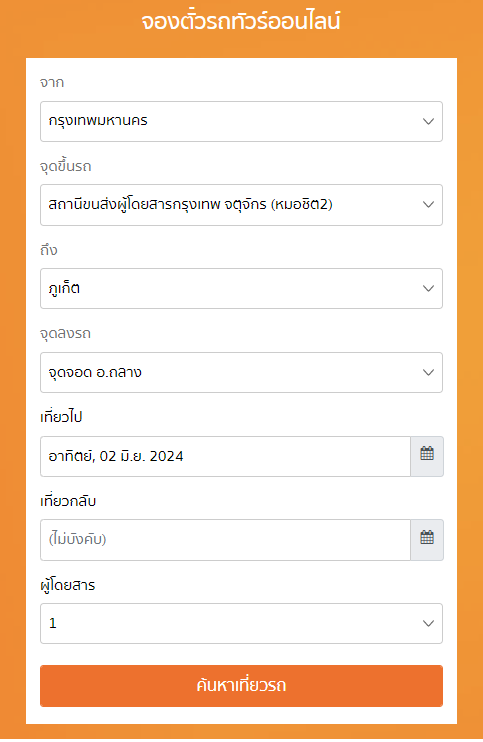Open calendar icon beside เที่ยวกลับ field

[427, 540]
